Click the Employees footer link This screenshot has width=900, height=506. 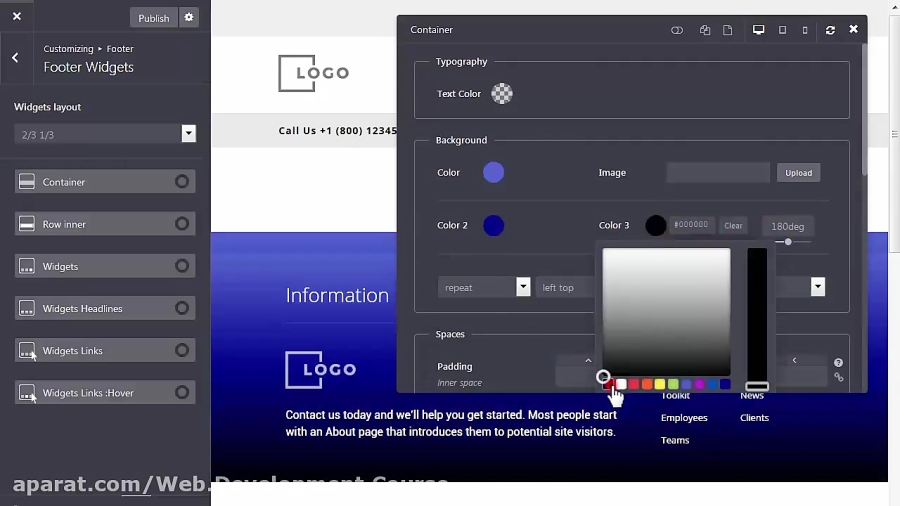(684, 418)
